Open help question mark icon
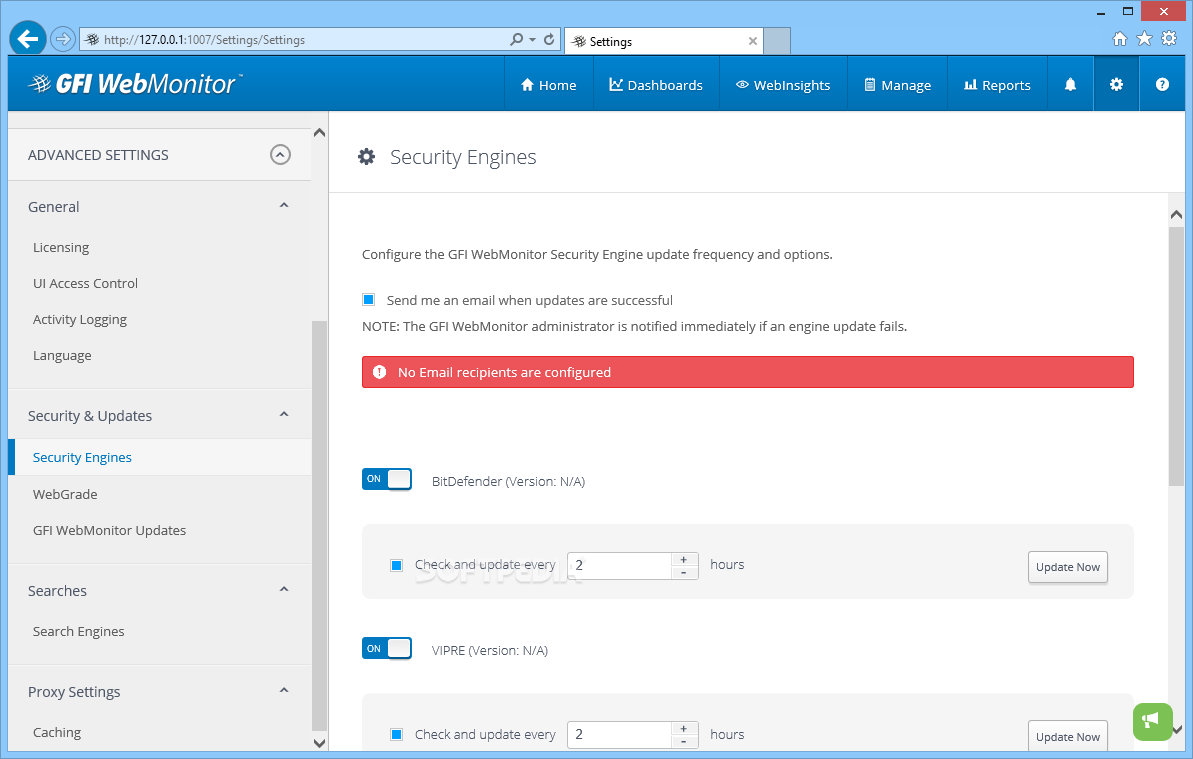Screen dimensions: 1193x759 point(1162,84)
